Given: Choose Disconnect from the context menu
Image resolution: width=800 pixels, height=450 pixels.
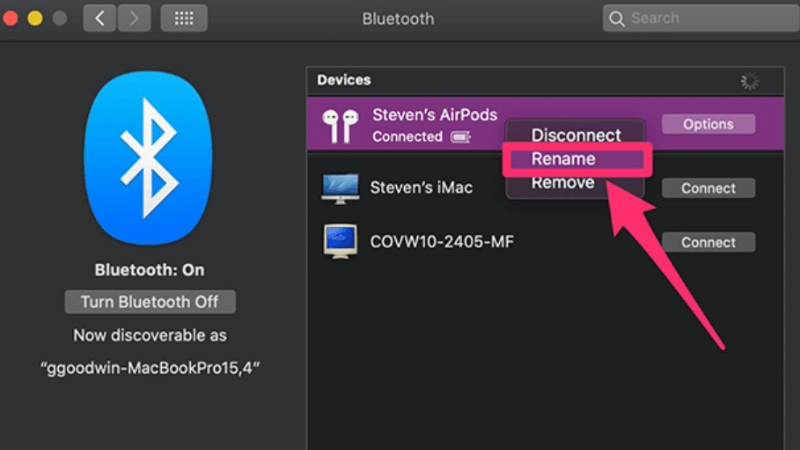Looking at the screenshot, I should coord(575,135).
